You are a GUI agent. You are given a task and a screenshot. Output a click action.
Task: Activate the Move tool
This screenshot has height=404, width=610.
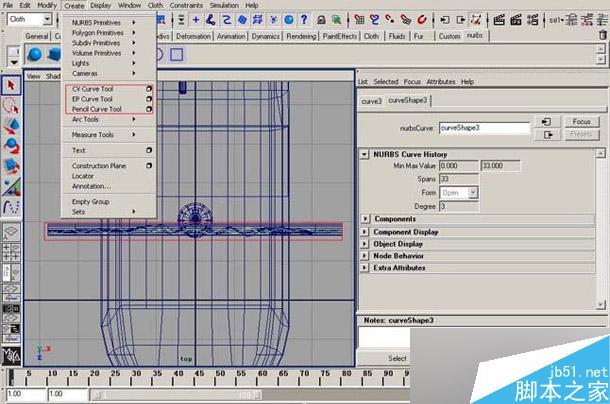pos(11,126)
